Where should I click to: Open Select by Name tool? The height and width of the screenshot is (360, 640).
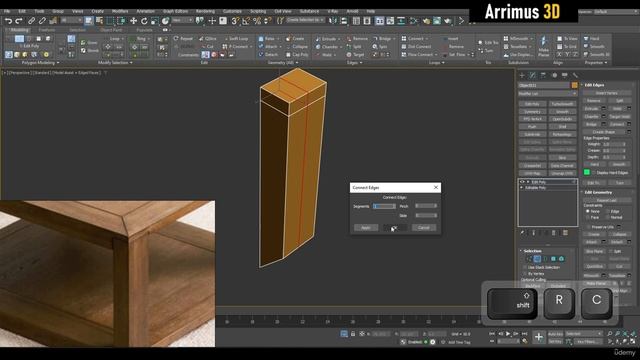click(99, 21)
